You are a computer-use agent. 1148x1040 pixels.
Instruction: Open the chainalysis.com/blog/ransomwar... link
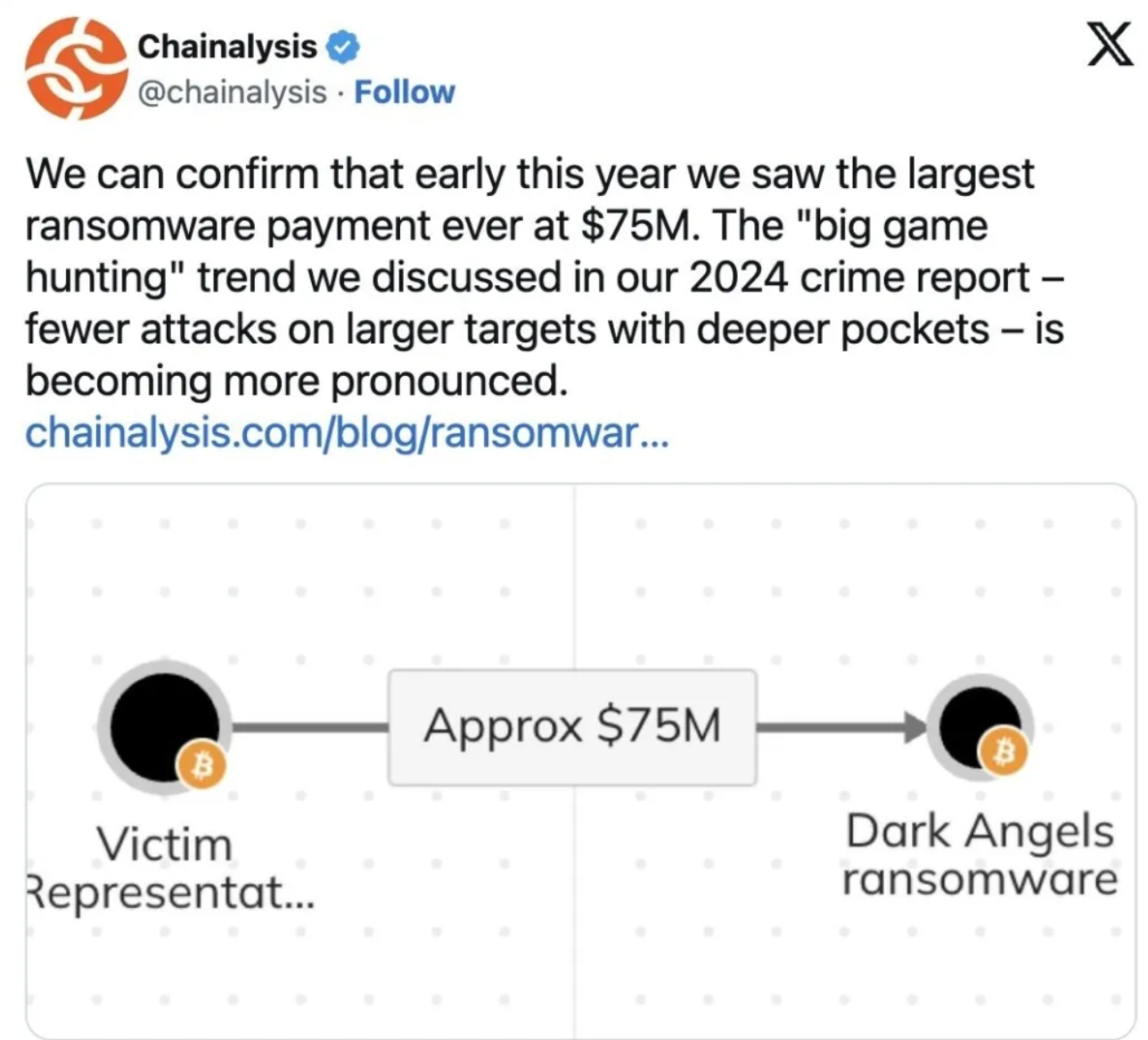point(346,433)
